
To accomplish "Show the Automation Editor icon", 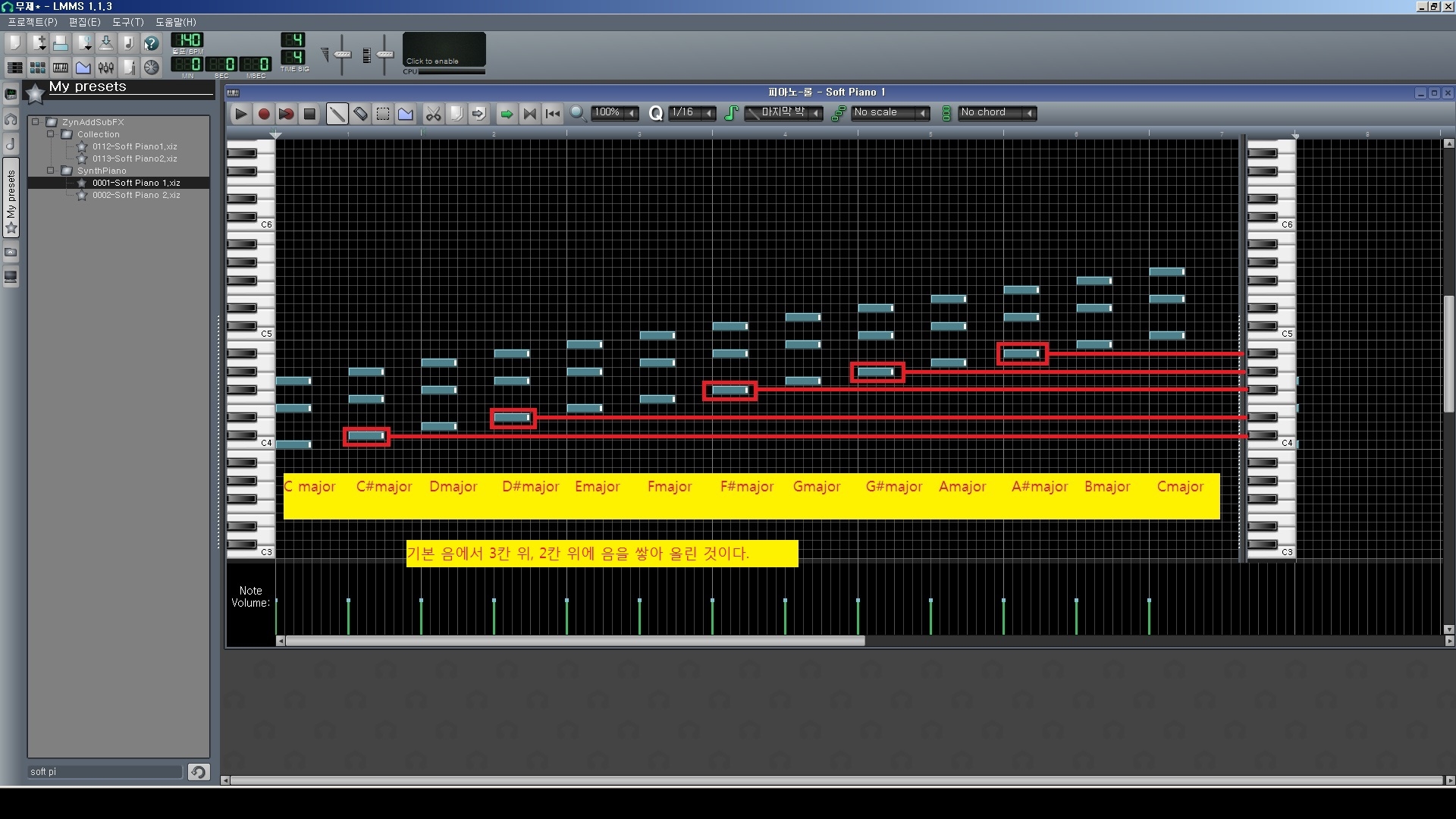I will 83,67.
